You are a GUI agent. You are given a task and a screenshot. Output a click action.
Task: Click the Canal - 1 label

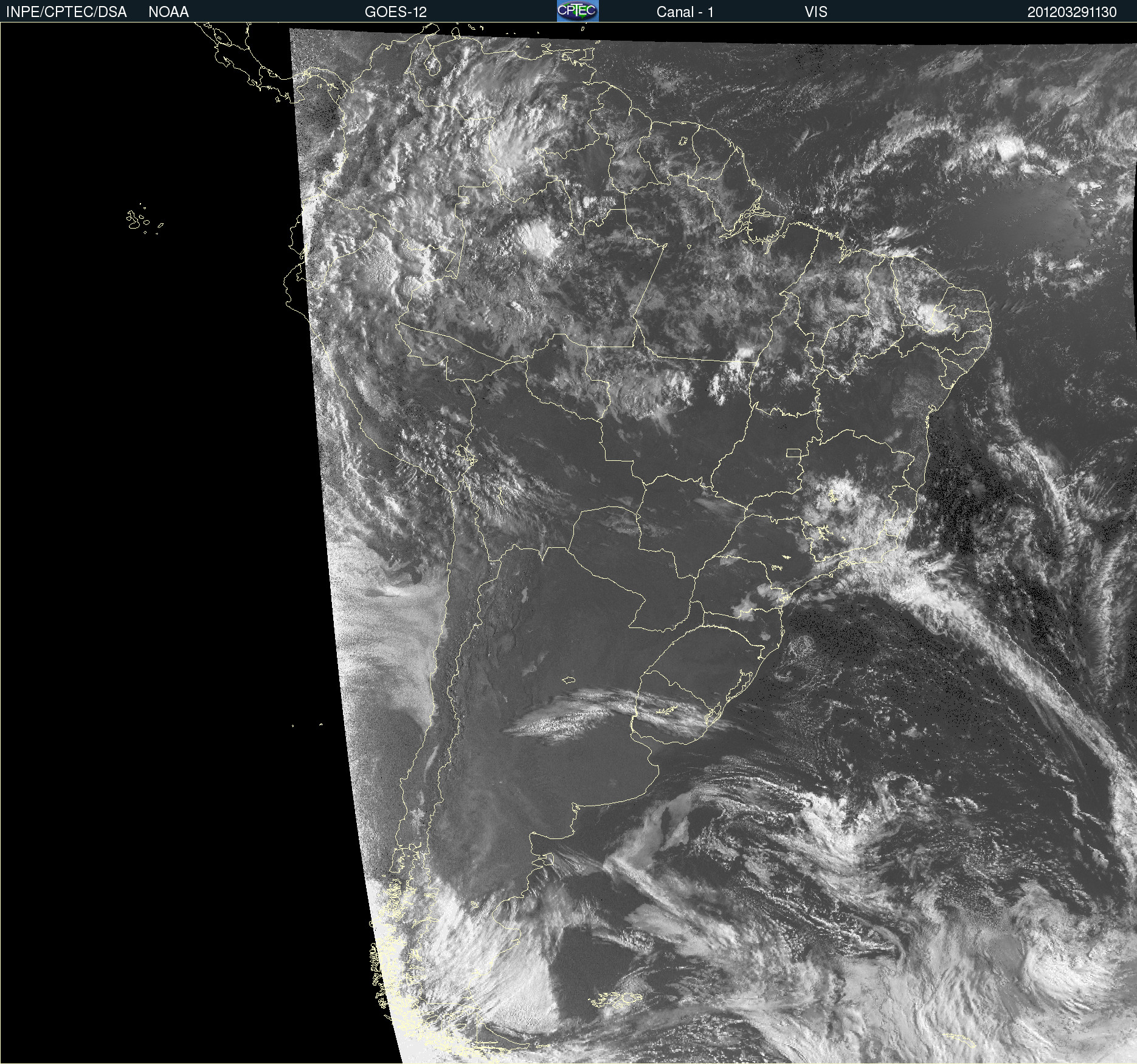click(685, 12)
